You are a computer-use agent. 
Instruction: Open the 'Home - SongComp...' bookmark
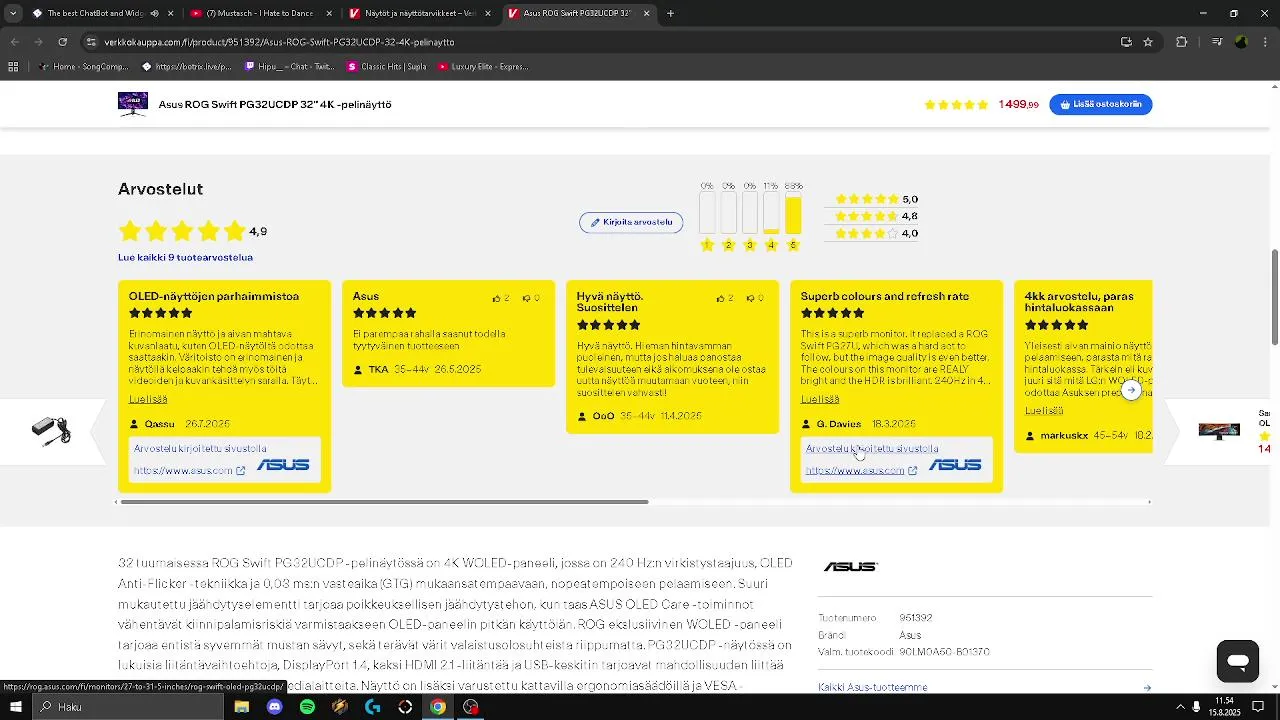tap(84, 67)
